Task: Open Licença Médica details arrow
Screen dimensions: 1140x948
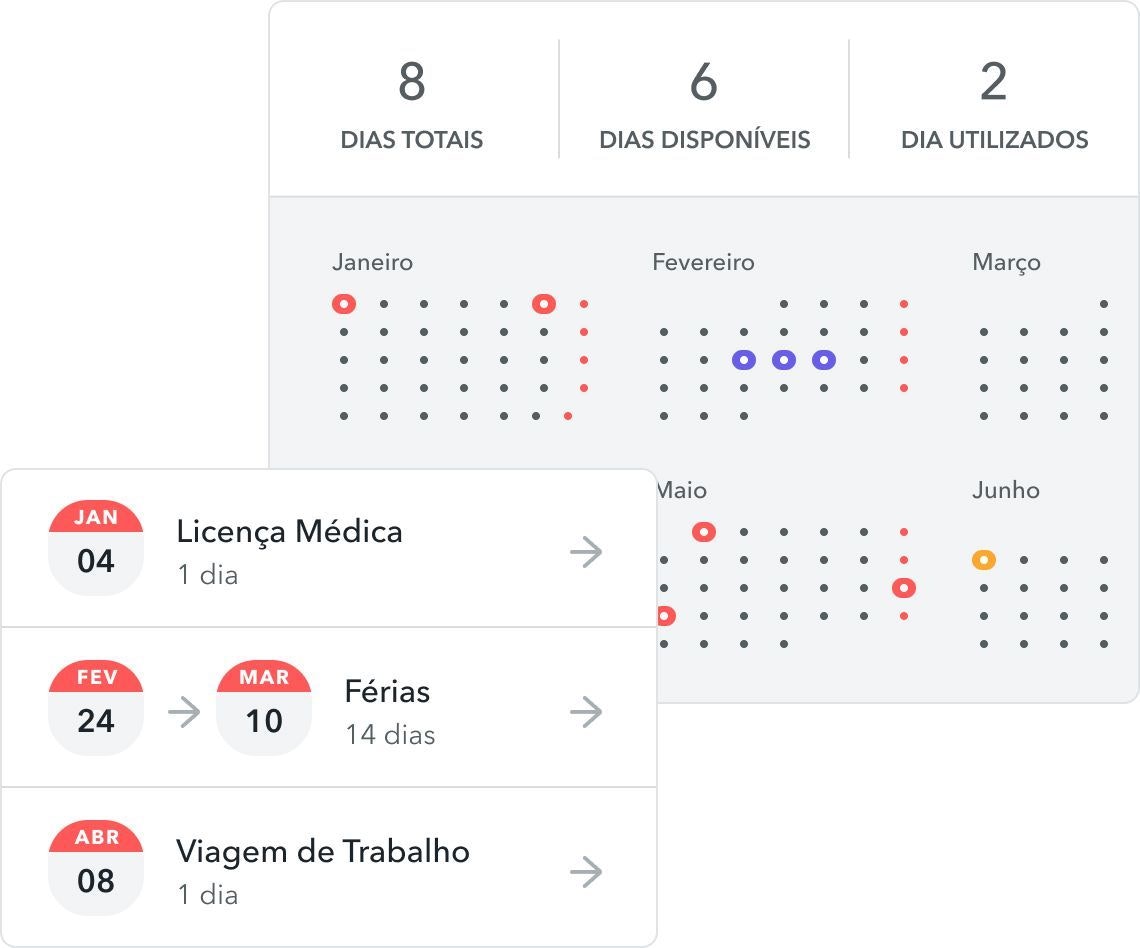Action: pyautogui.click(x=586, y=552)
